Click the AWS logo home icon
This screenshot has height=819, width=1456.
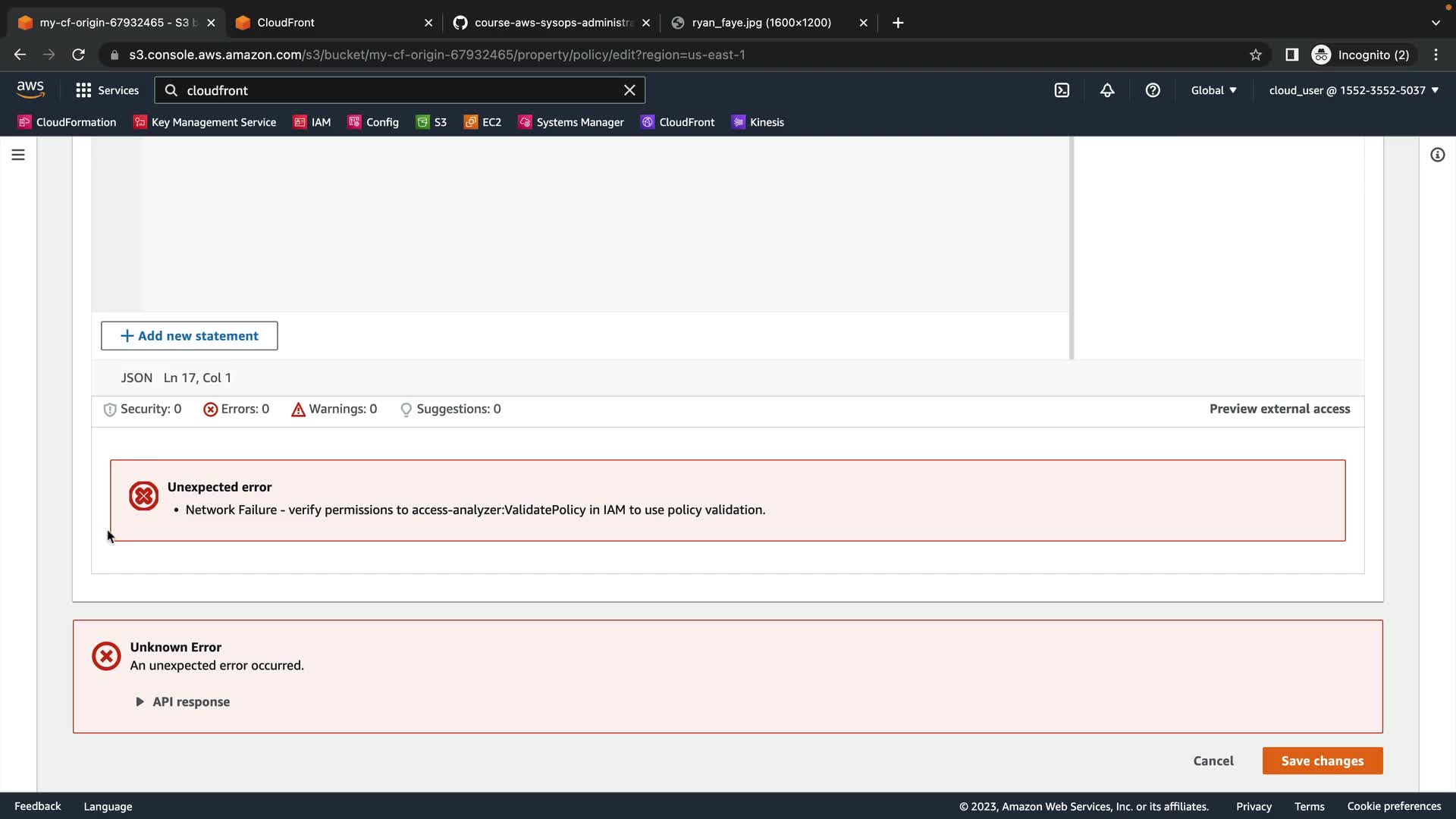point(30,89)
